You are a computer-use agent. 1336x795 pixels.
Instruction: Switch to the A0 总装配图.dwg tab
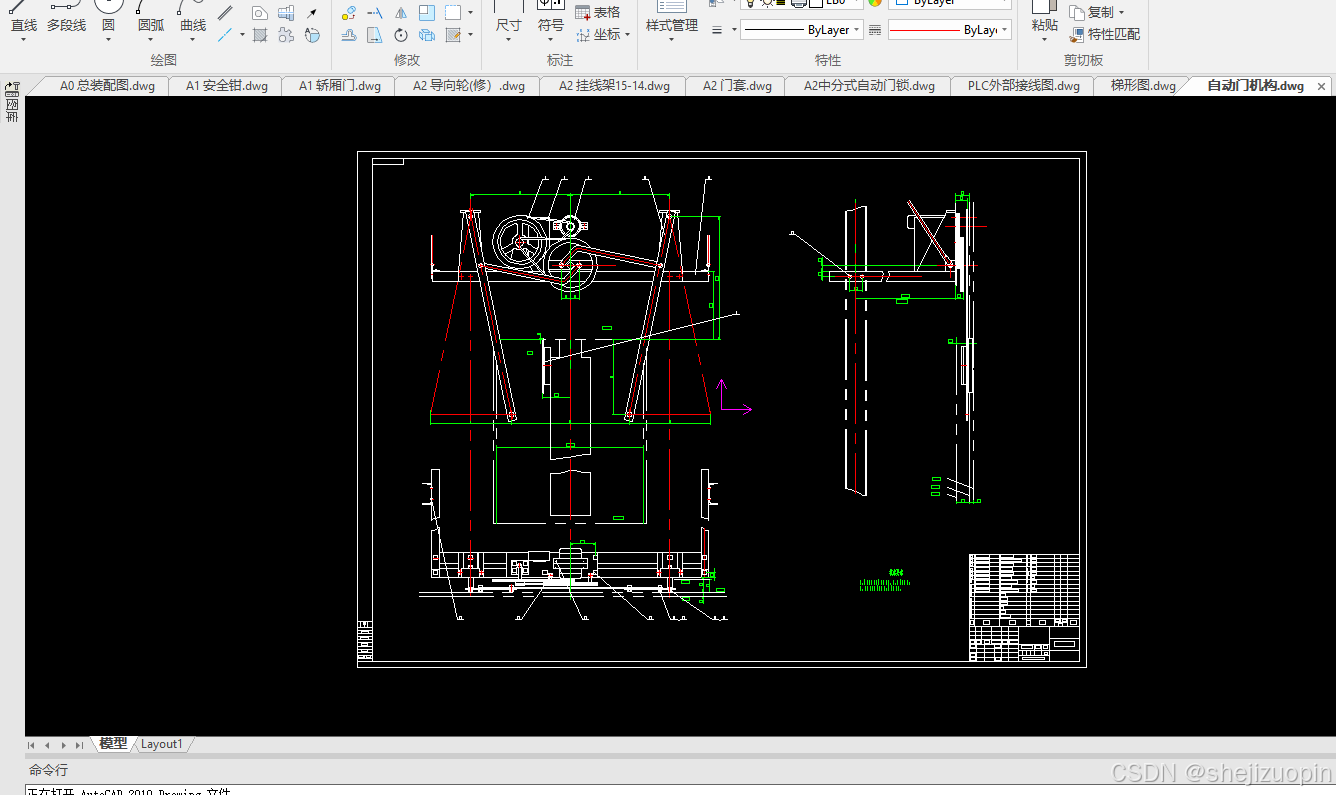click(x=107, y=86)
